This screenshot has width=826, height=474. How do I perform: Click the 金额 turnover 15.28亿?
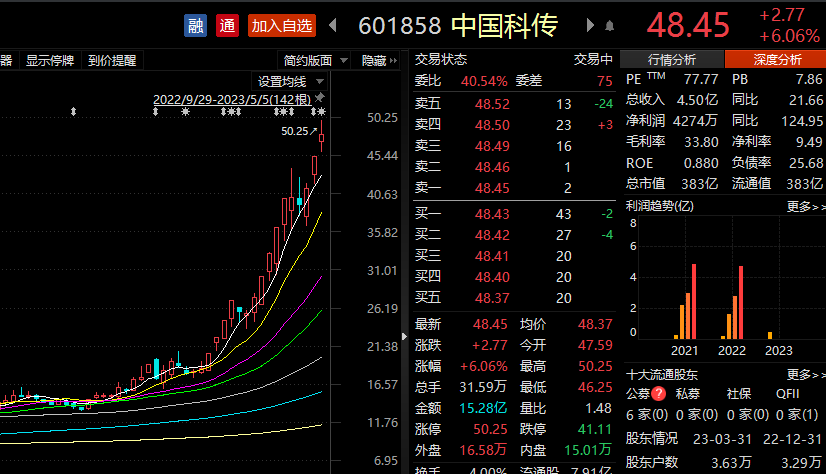tap(483, 408)
